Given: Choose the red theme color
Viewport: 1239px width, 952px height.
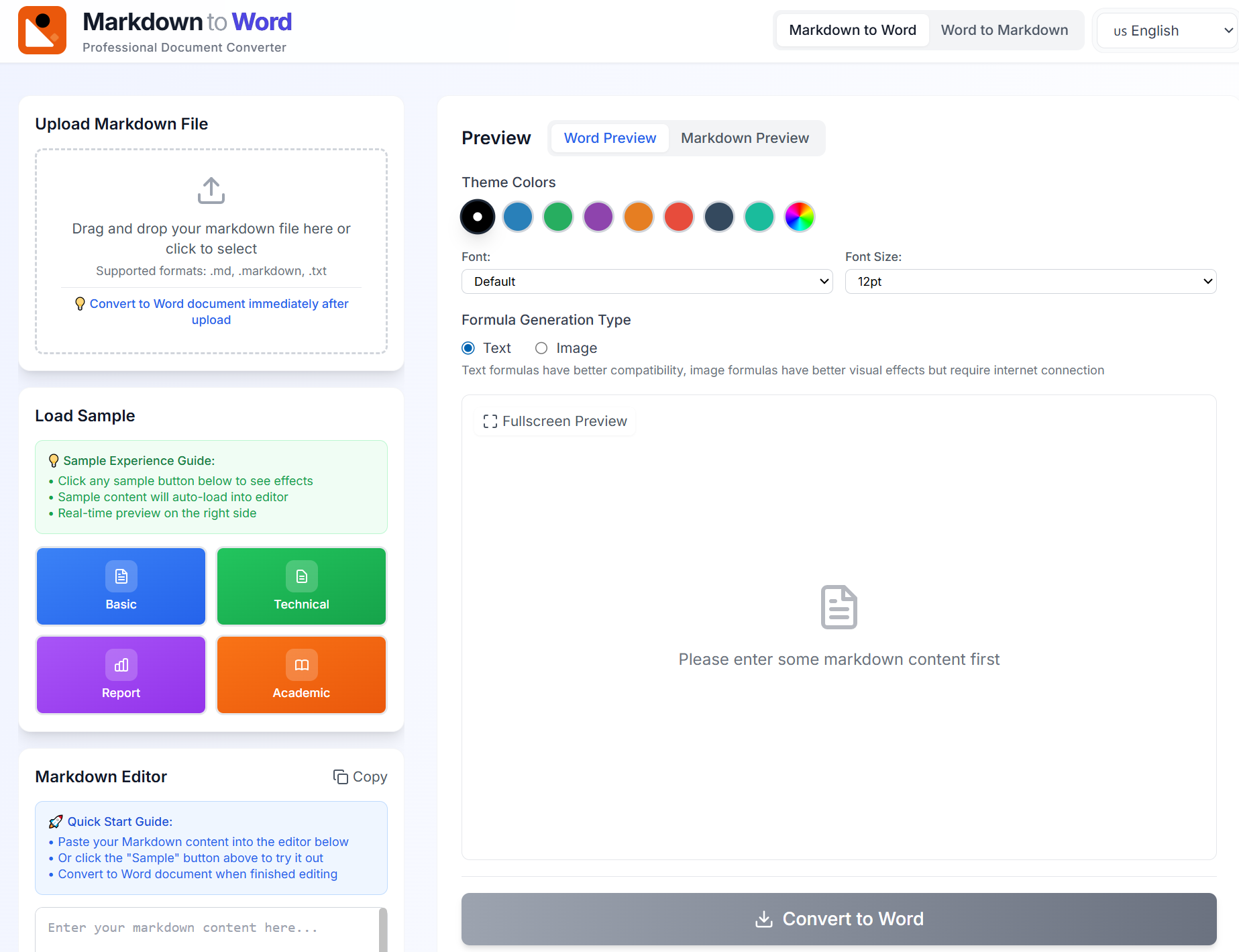Looking at the screenshot, I should click(x=679, y=217).
